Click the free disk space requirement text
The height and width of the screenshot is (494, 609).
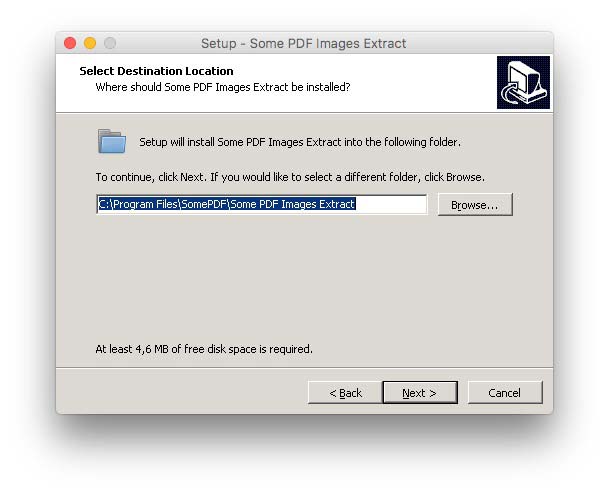pos(204,349)
